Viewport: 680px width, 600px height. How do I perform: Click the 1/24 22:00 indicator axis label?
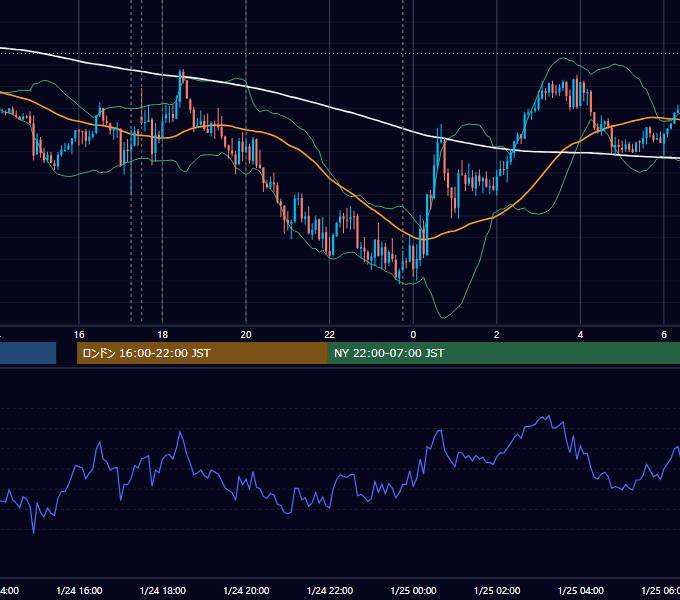pyautogui.click(x=330, y=590)
